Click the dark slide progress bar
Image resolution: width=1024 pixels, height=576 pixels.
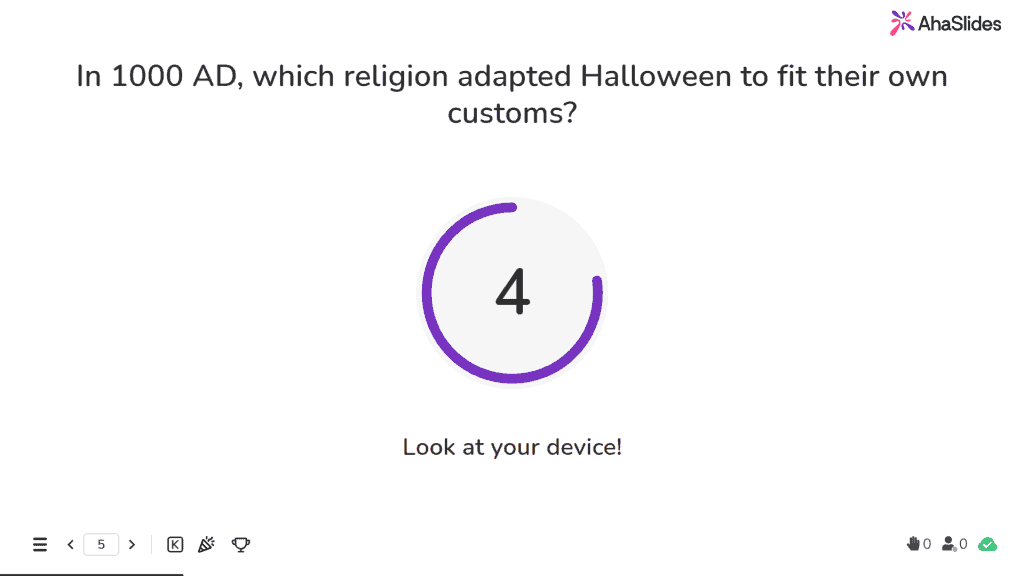click(91, 574)
